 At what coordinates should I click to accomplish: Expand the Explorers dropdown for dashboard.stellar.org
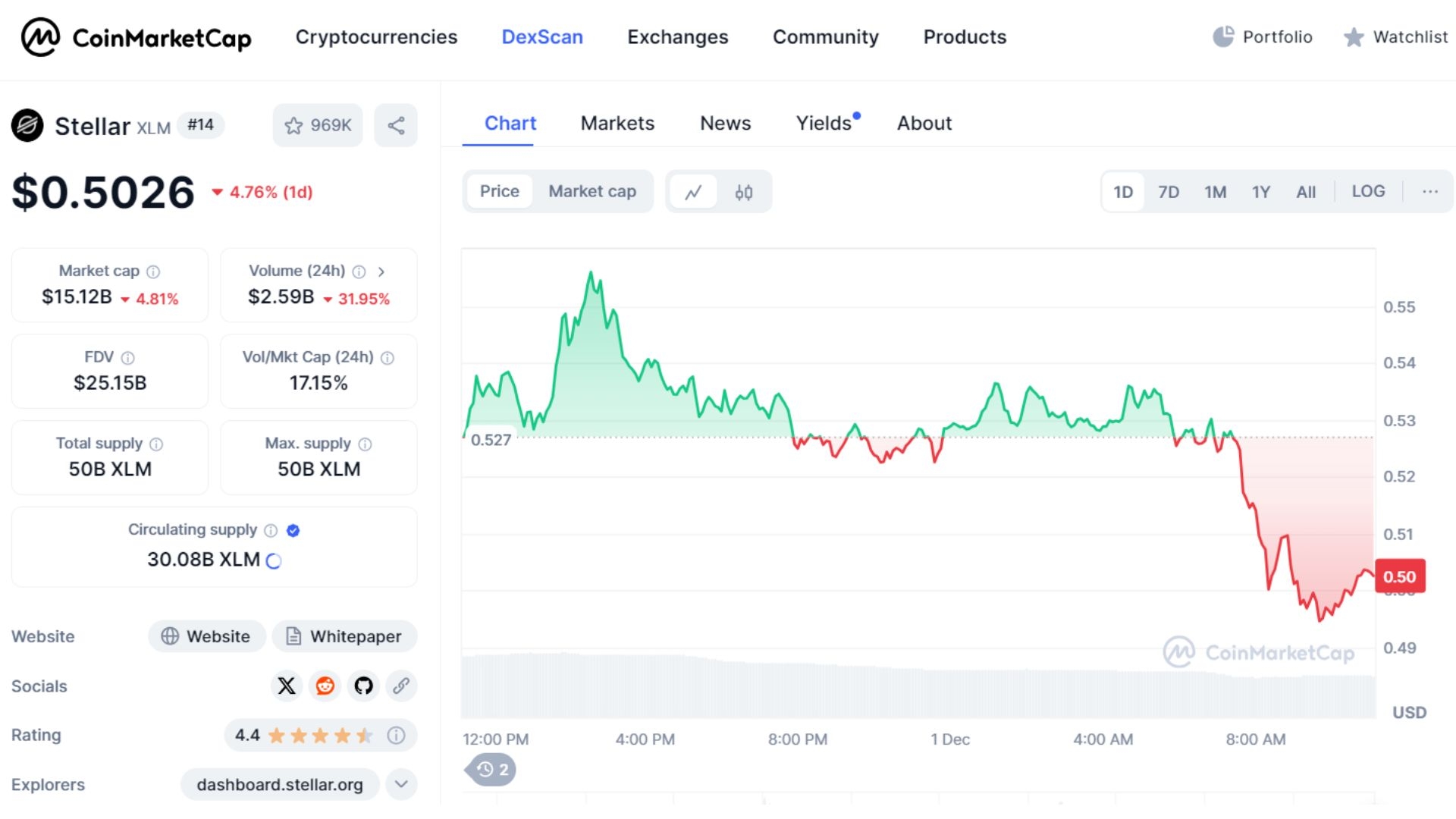pyautogui.click(x=400, y=785)
